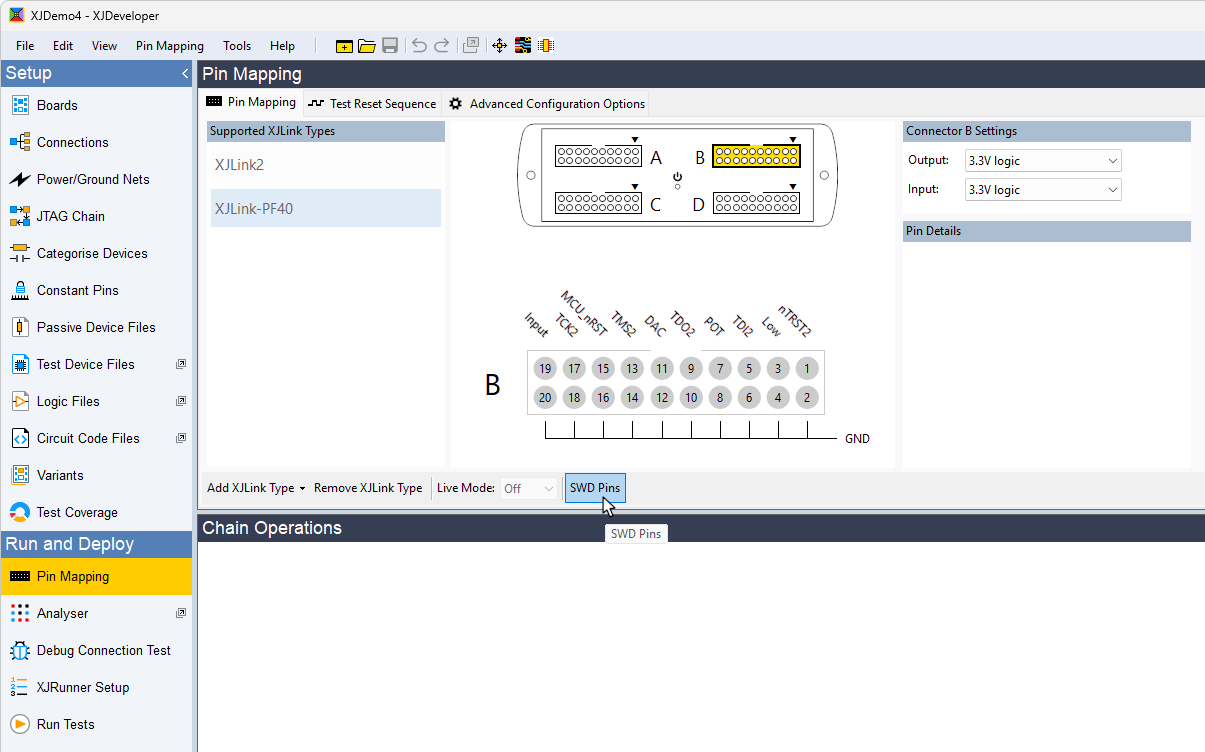Viewport: 1205px width, 752px height.
Task: Click pin 13 on connector B
Action: pyautogui.click(x=632, y=369)
